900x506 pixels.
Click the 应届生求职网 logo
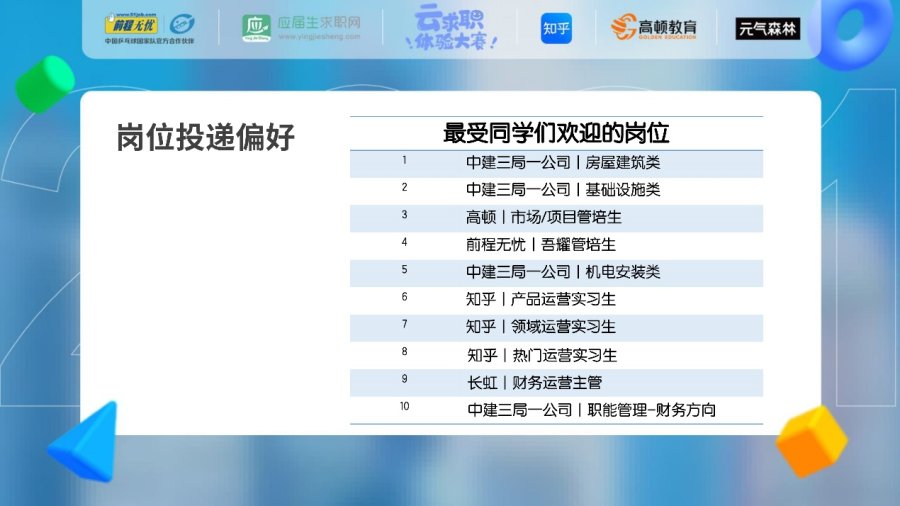(301, 28)
